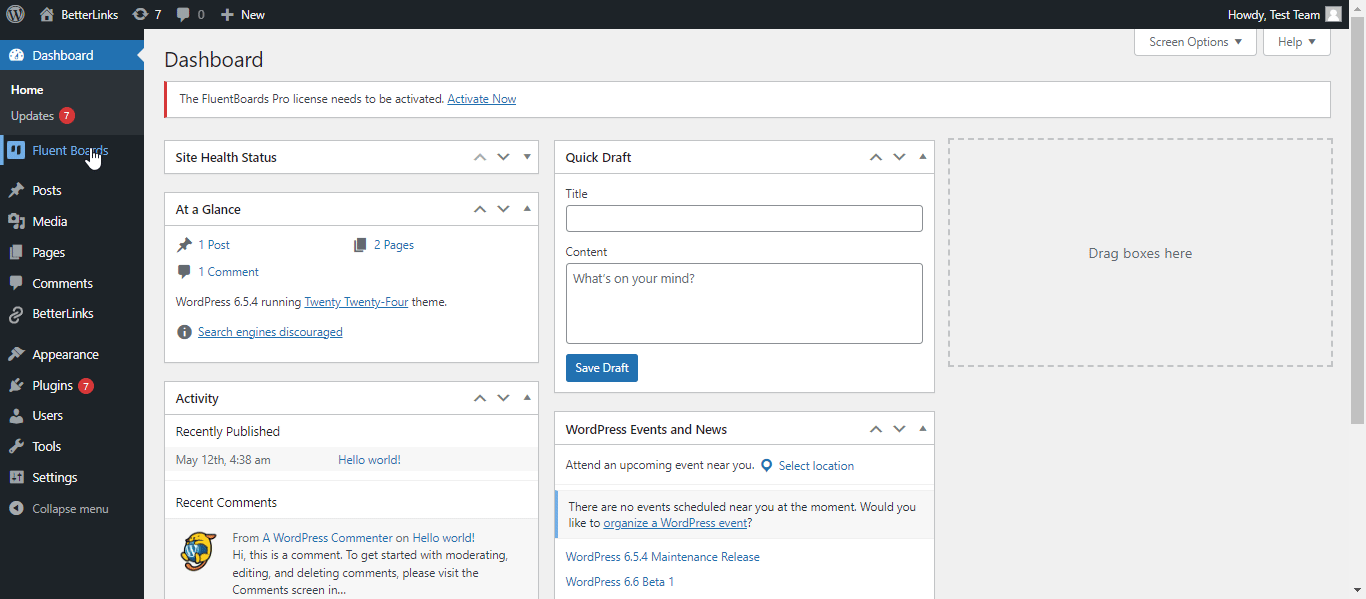Click the Test Team avatar icon
The width and height of the screenshot is (1366, 599).
(x=1332, y=14)
